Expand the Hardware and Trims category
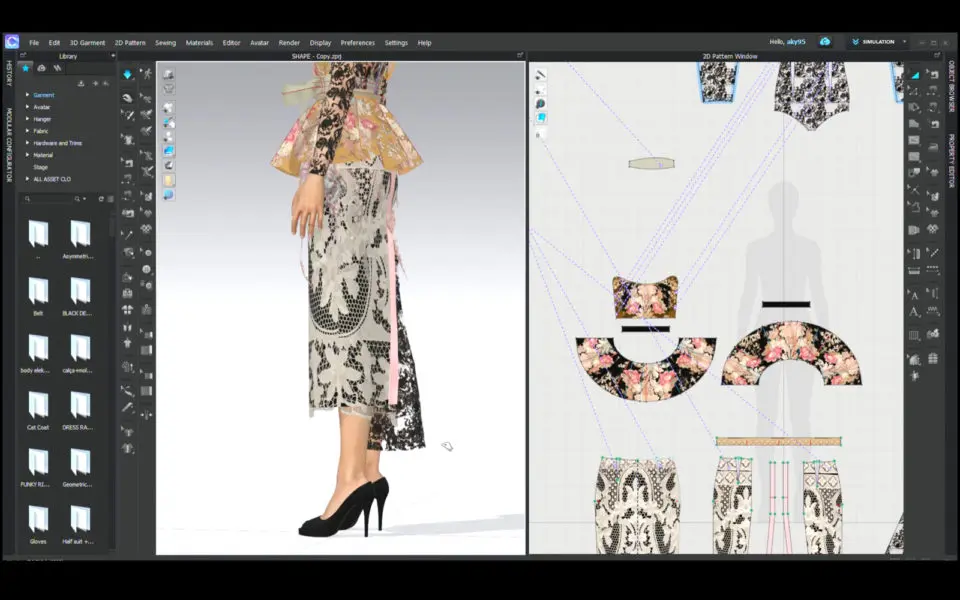 point(27,143)
